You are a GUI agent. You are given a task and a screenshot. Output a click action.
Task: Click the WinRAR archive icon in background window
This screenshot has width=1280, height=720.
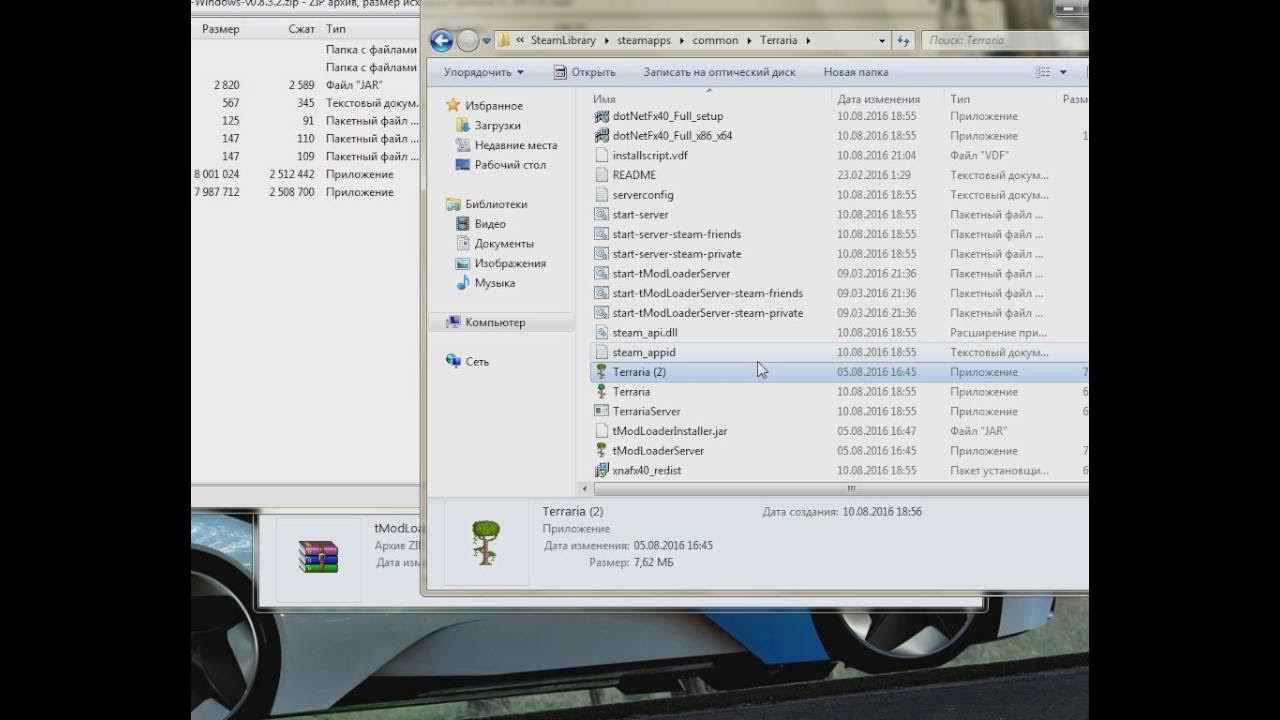pyautogui.click(x=318, y=556)
